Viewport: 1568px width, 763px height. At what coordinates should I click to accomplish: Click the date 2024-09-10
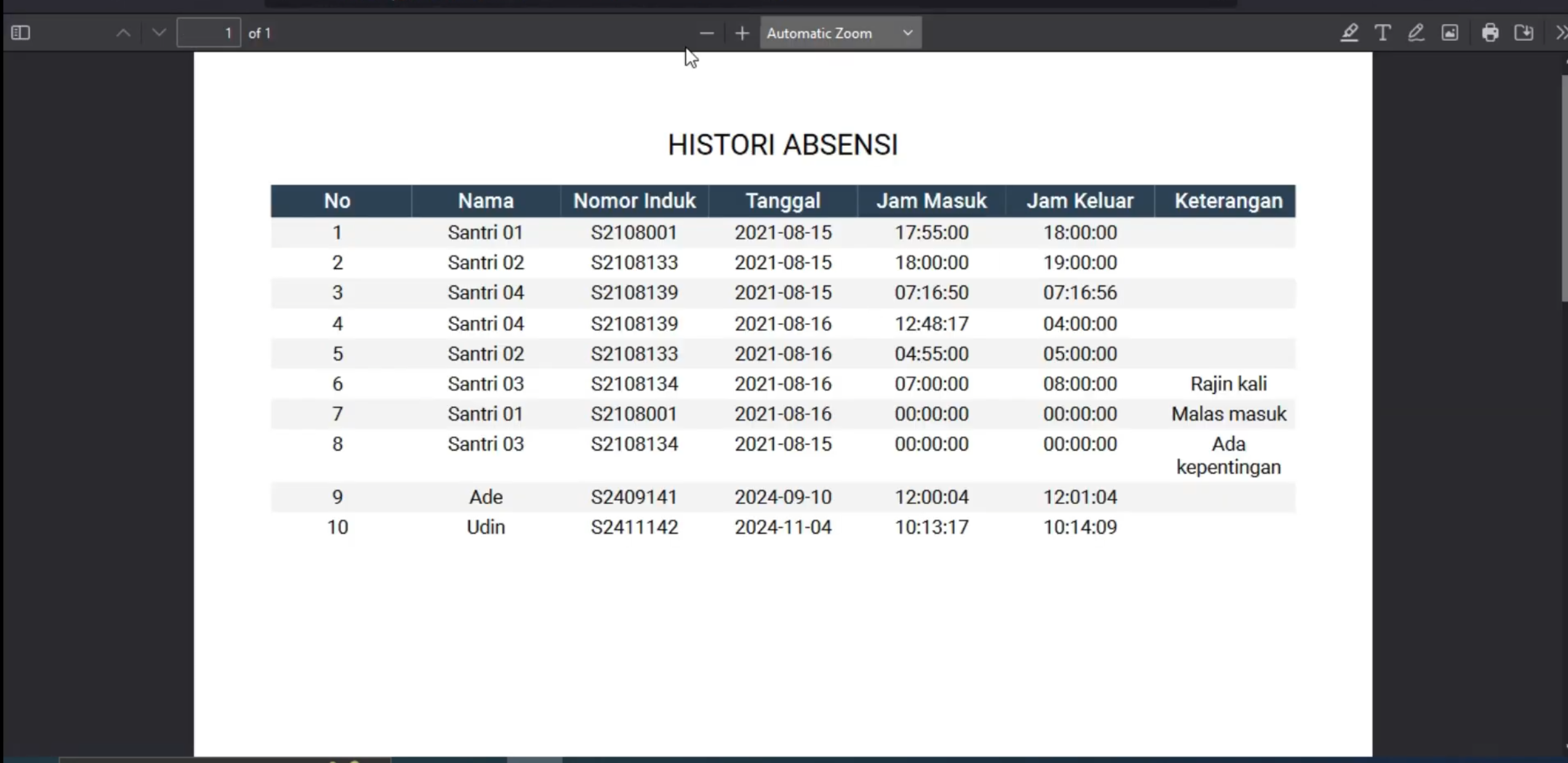[783, 497]
